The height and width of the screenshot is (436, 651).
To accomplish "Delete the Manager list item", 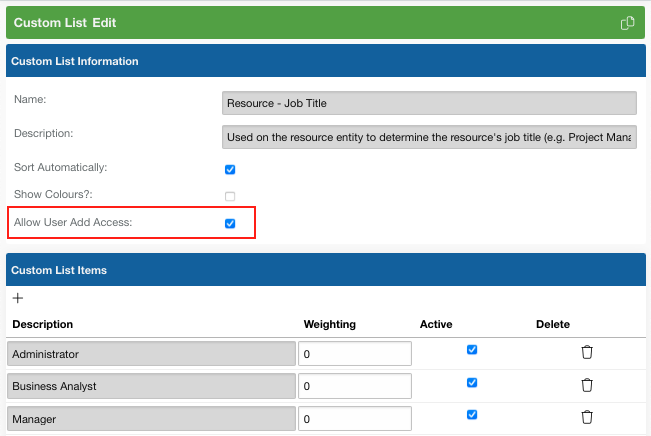I will tap(587, 417).
